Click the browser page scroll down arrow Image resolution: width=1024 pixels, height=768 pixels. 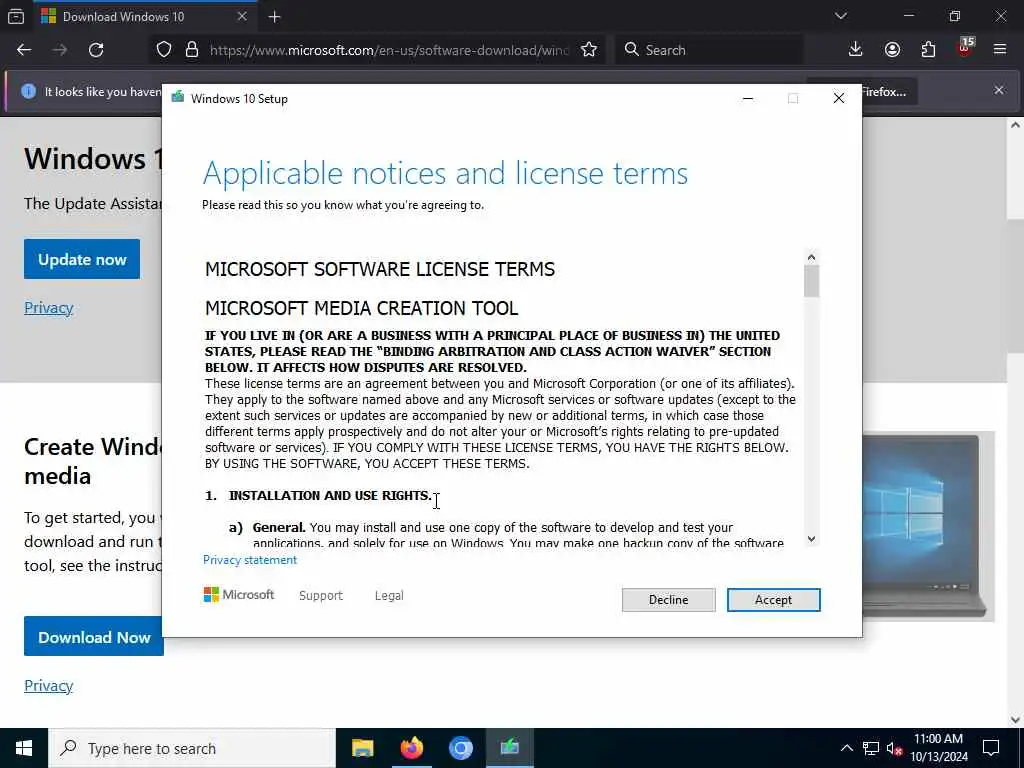point(1016,720)
